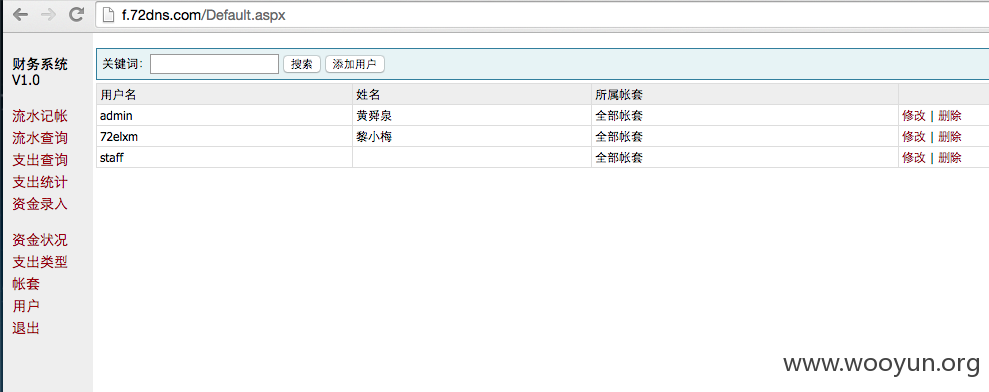The width and height of the screenshot is (989, 392).
Task: Click the page icon in address bar
Action: [109, 15]
